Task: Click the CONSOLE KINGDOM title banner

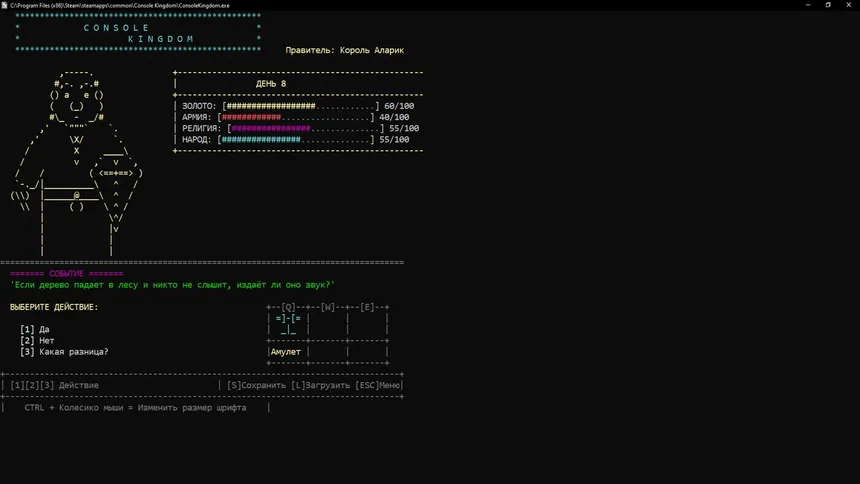Action: pos(138,33)
